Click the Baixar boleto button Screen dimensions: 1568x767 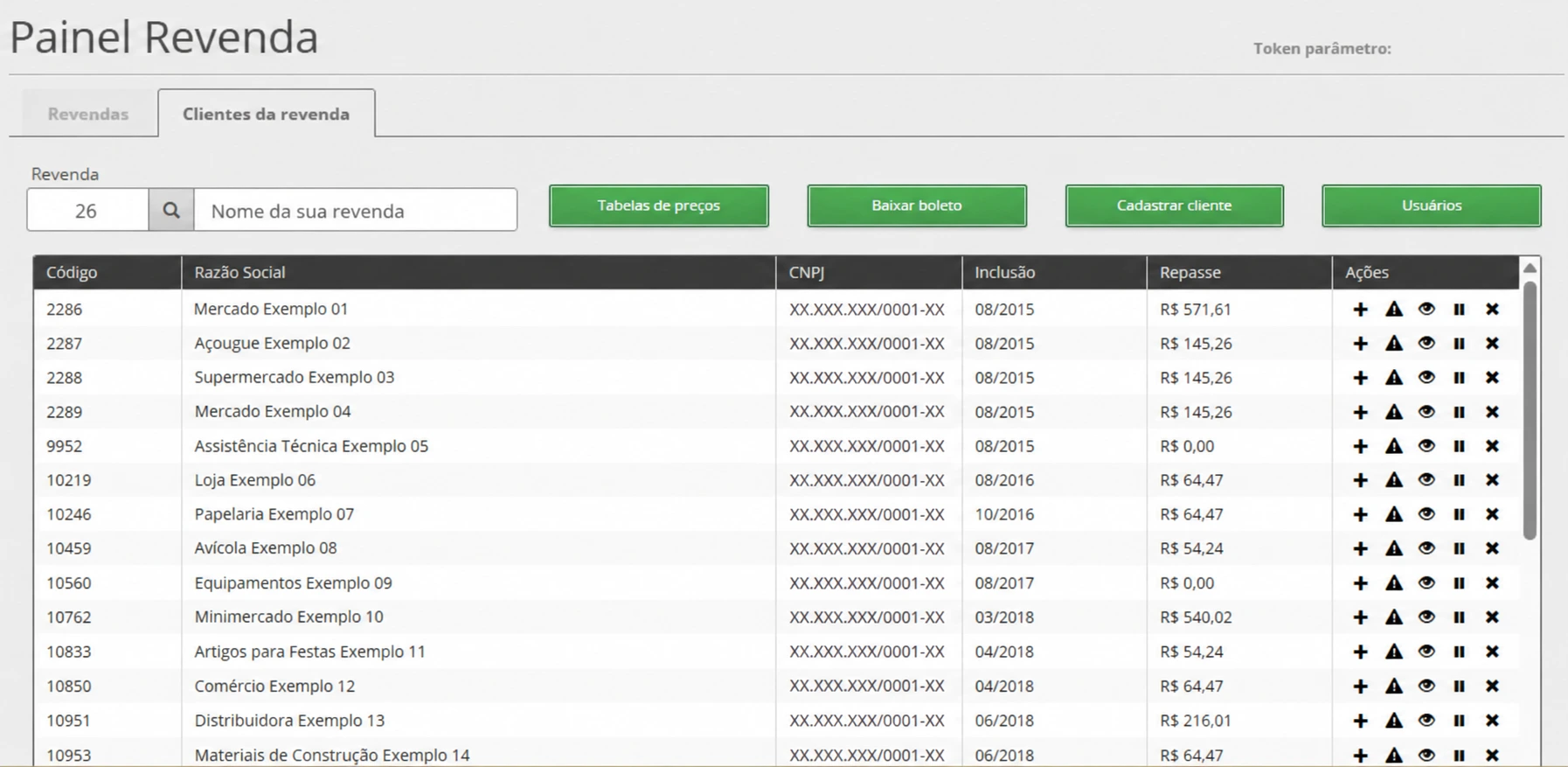[917, 206]
